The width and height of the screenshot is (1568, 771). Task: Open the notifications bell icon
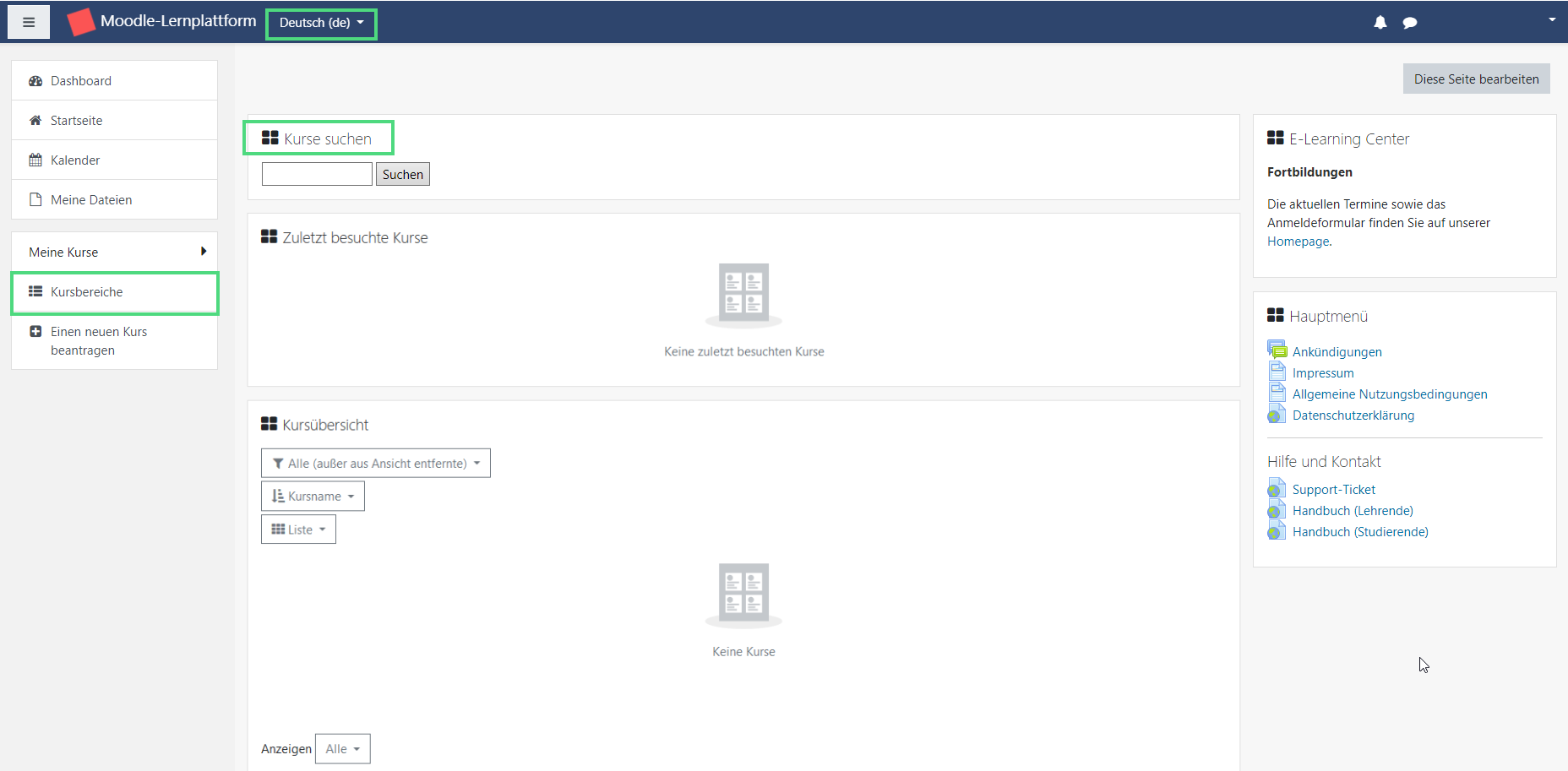[1380, 23]
